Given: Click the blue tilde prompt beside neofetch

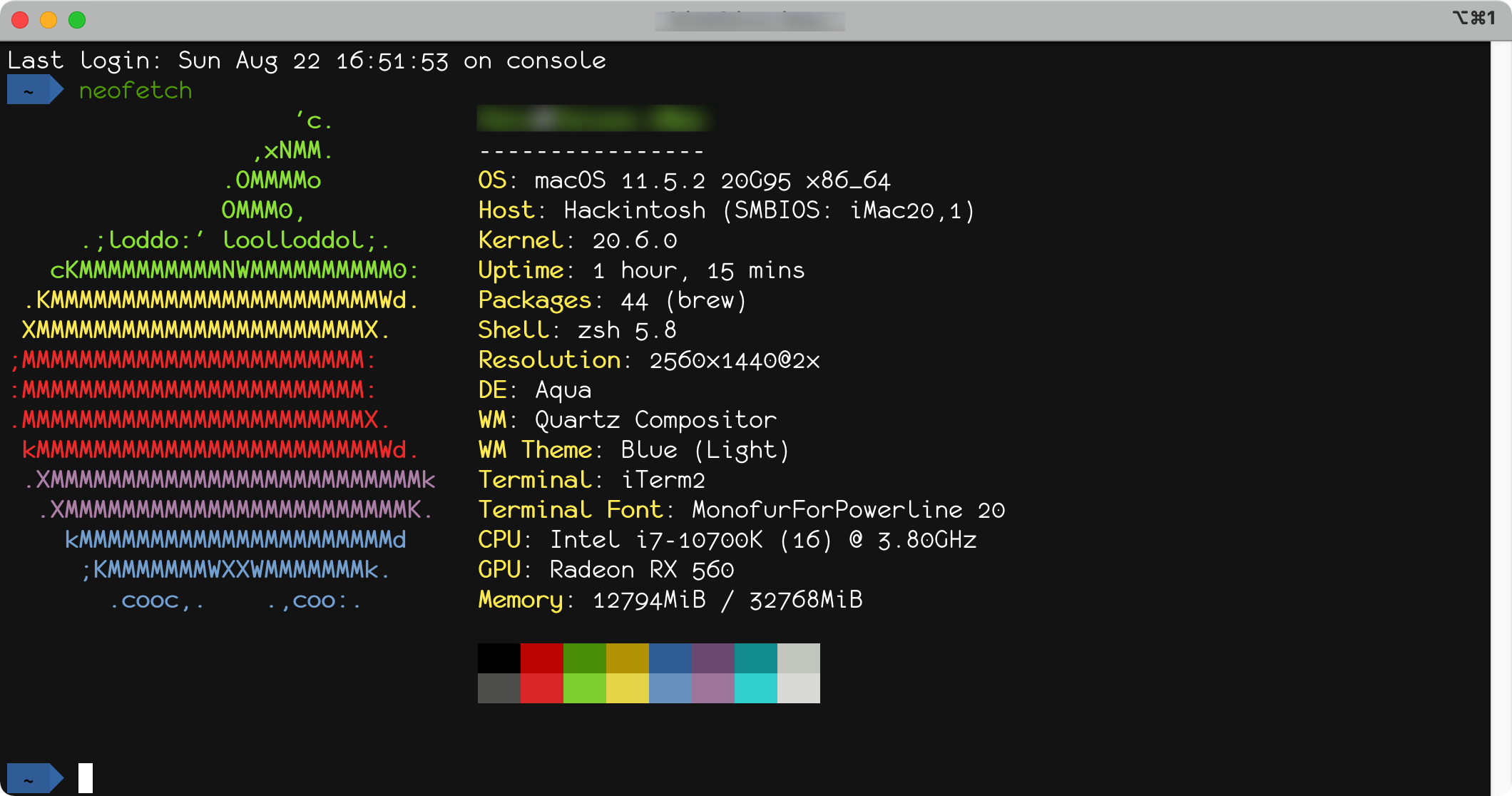Looking at the screenshot, I should tap(30, 91).
